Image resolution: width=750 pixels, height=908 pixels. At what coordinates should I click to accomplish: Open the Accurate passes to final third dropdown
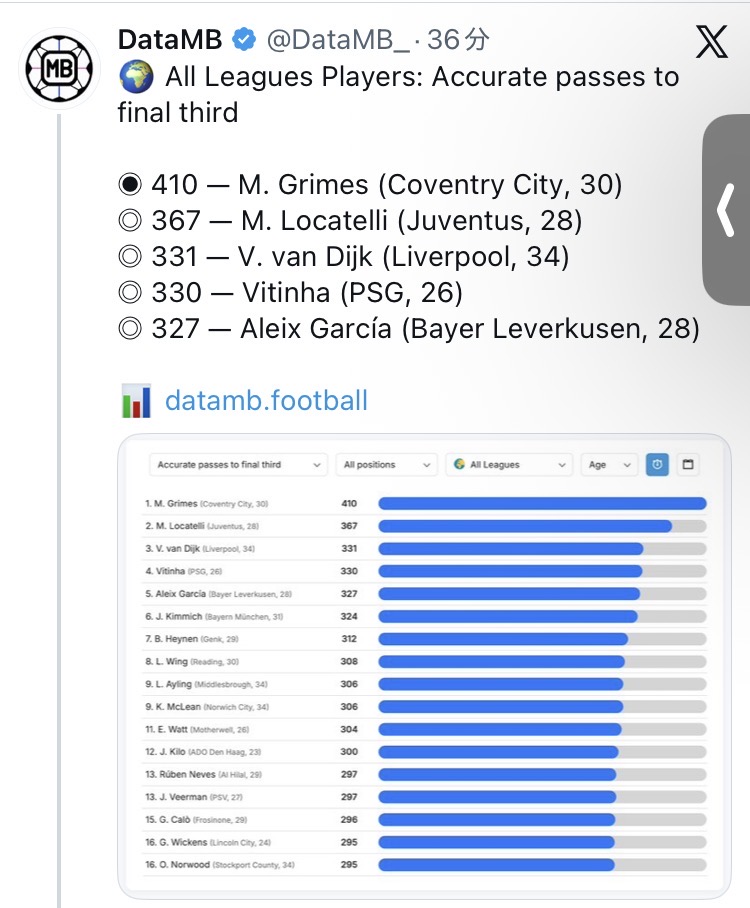[239, 465]
